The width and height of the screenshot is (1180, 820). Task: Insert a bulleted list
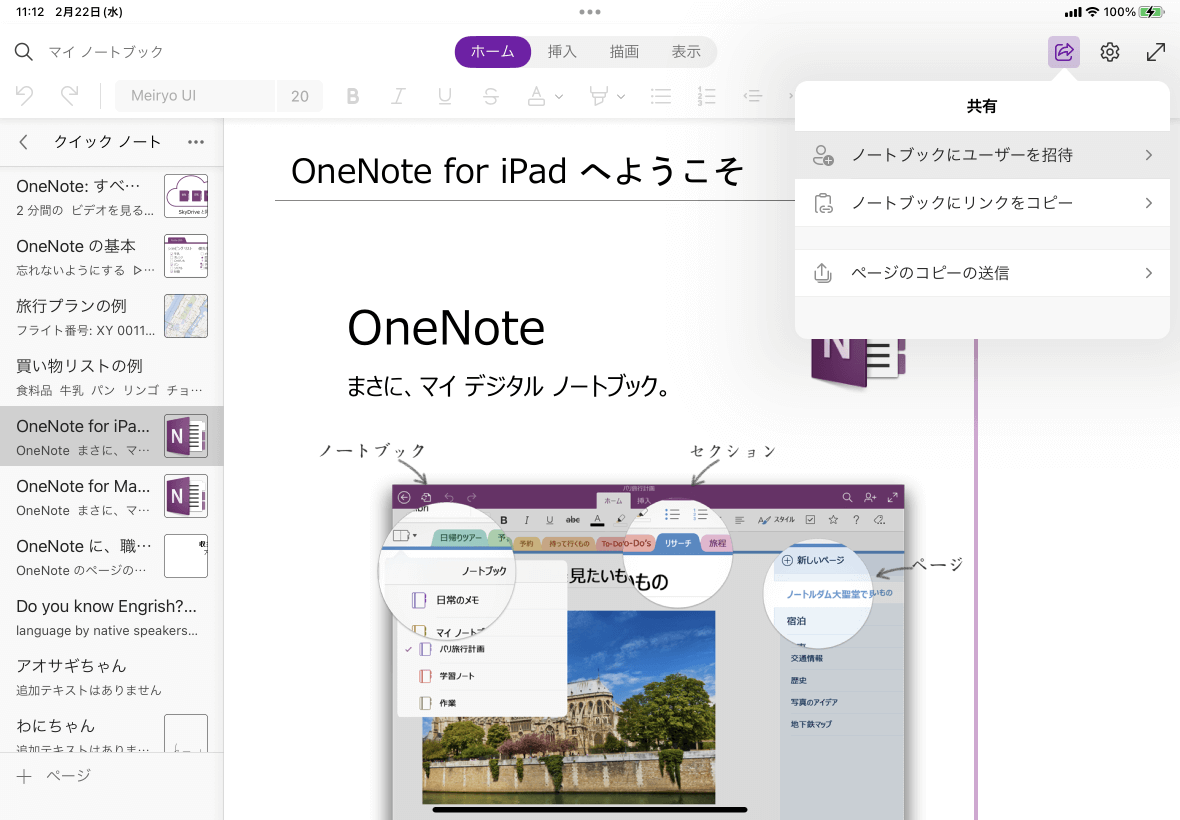tap(661, 96)
